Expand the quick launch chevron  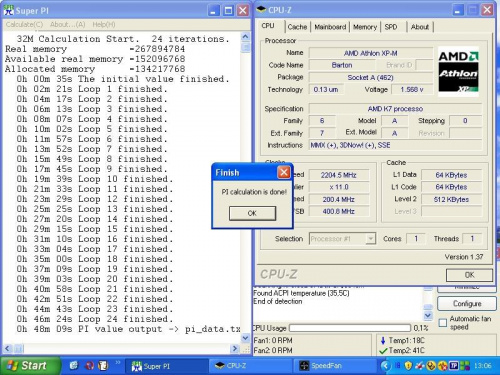(x=118, y=362)
